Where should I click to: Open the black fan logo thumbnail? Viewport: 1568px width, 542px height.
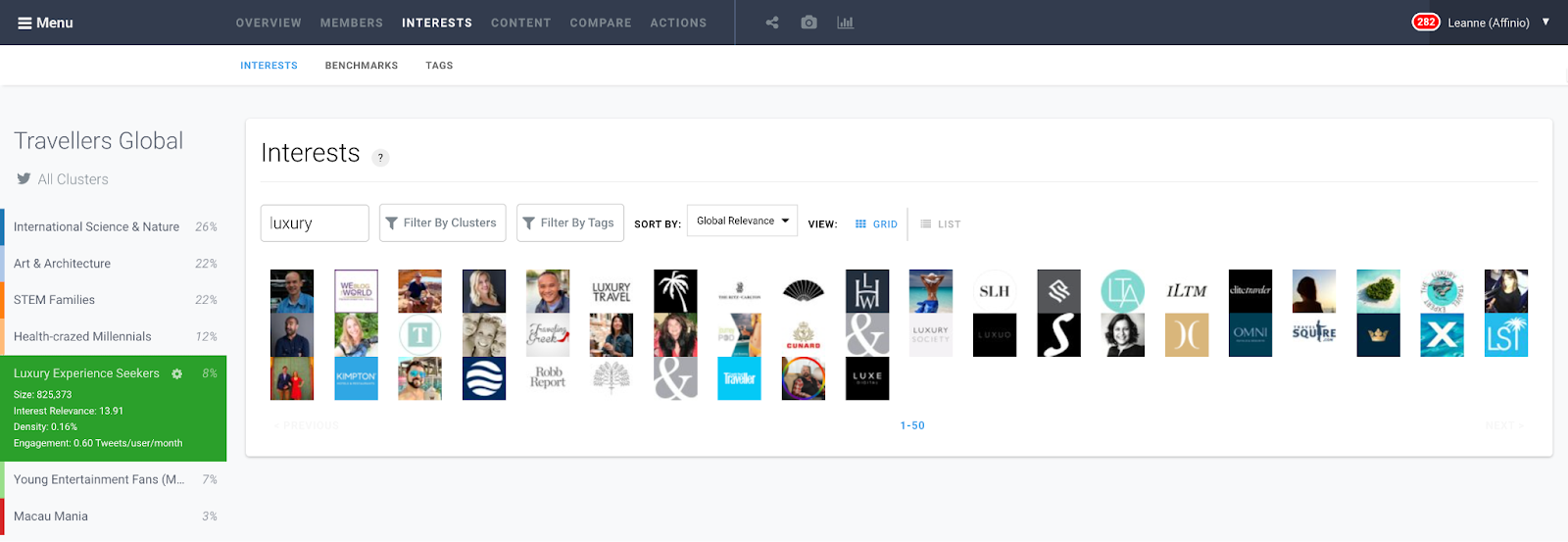click(x=804, y=291)
